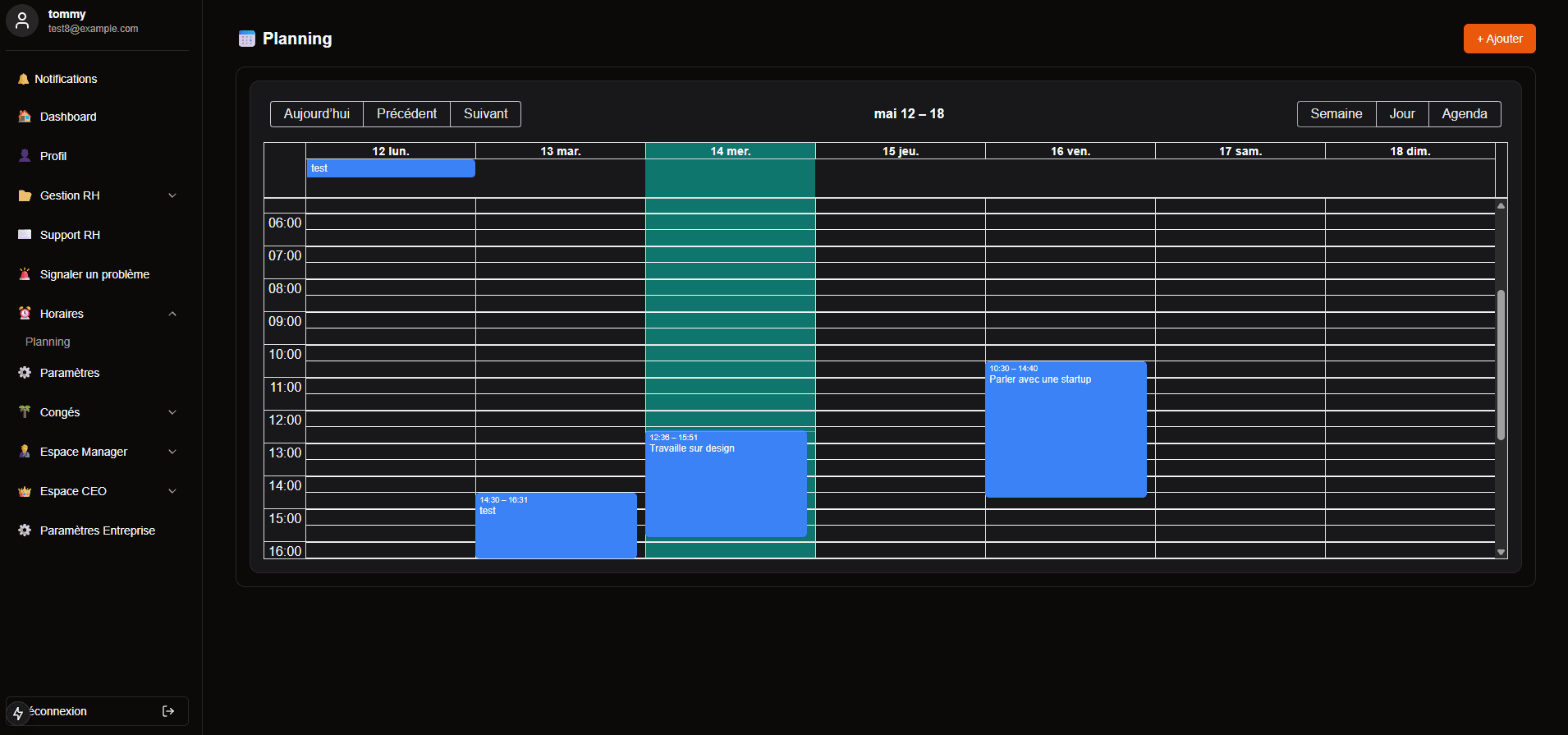Click the logout arrow icon

pyautogui.click(x=168, y=711)
